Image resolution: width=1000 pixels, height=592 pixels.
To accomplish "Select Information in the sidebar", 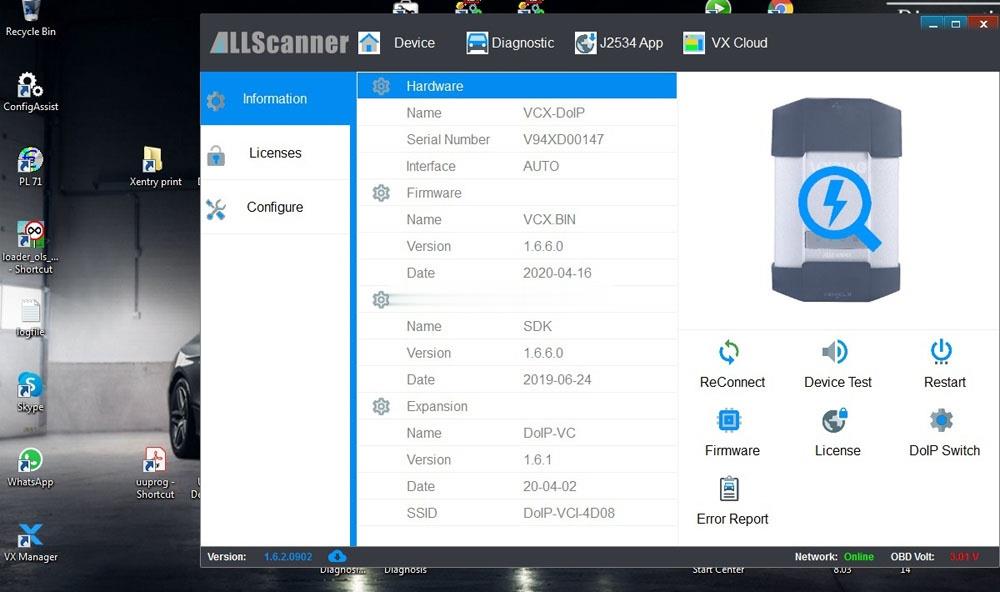I will (x=276, y=99).
